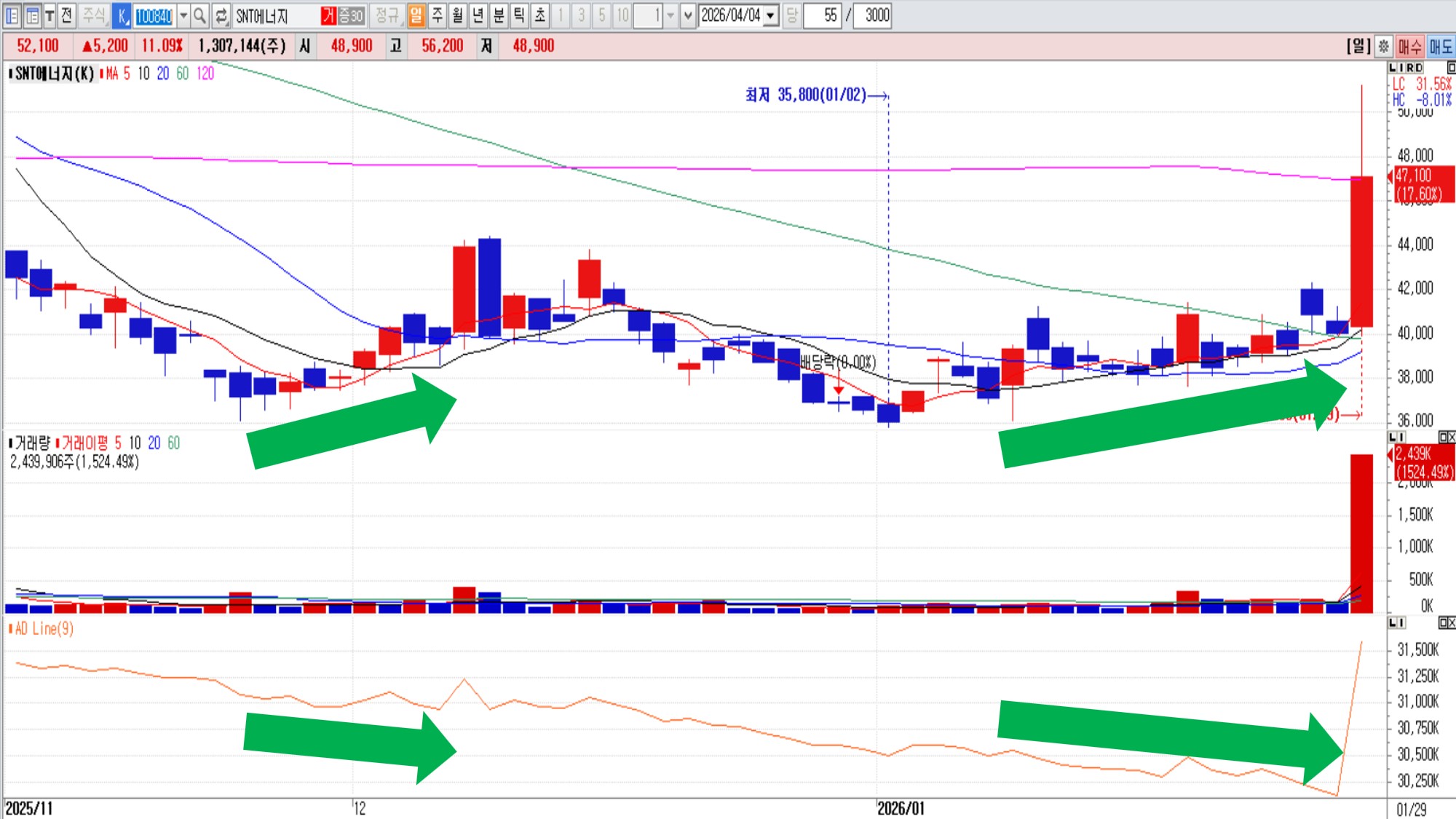This screenshot has height=819, width=1456.
Task: Open the 2026/04/04 date picker dropdown
Action: coord(770,15)
